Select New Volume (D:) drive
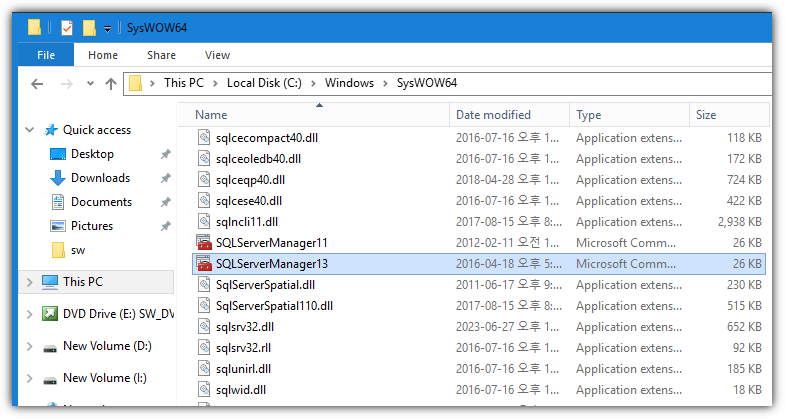This screenshot has height=419, width=785. (x=107, y=346)
